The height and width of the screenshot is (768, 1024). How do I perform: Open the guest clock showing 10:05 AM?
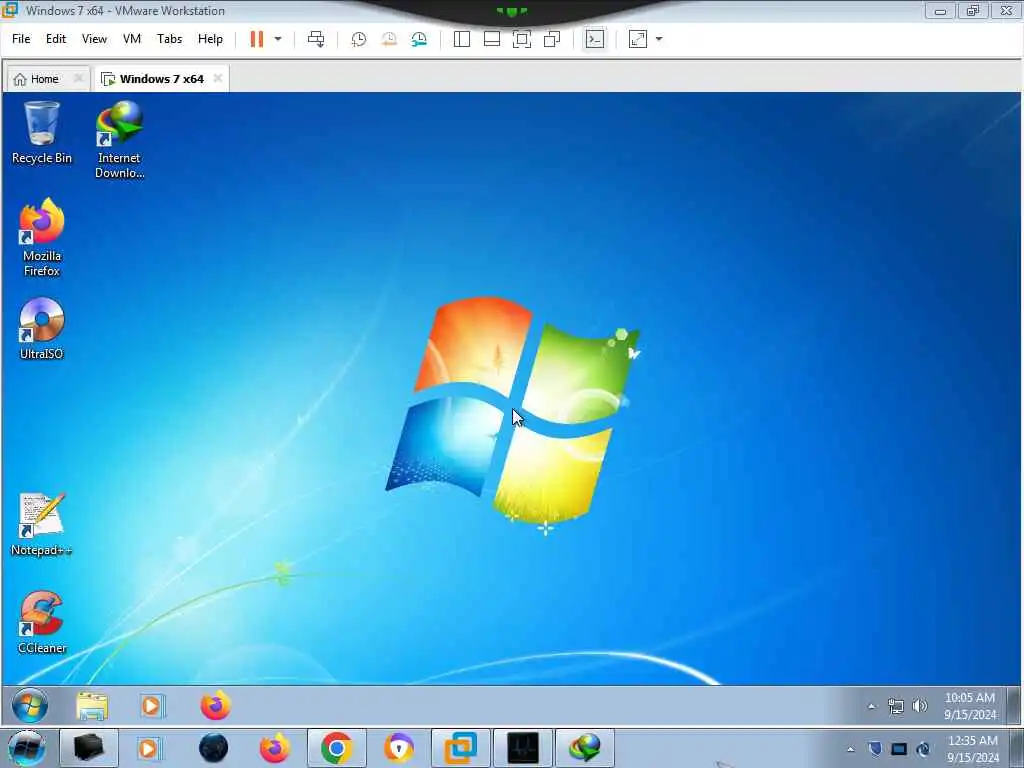[x=970, y=706]
